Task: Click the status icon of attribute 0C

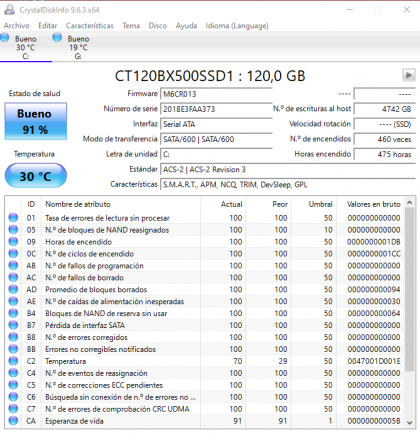Action: (13, 254)
